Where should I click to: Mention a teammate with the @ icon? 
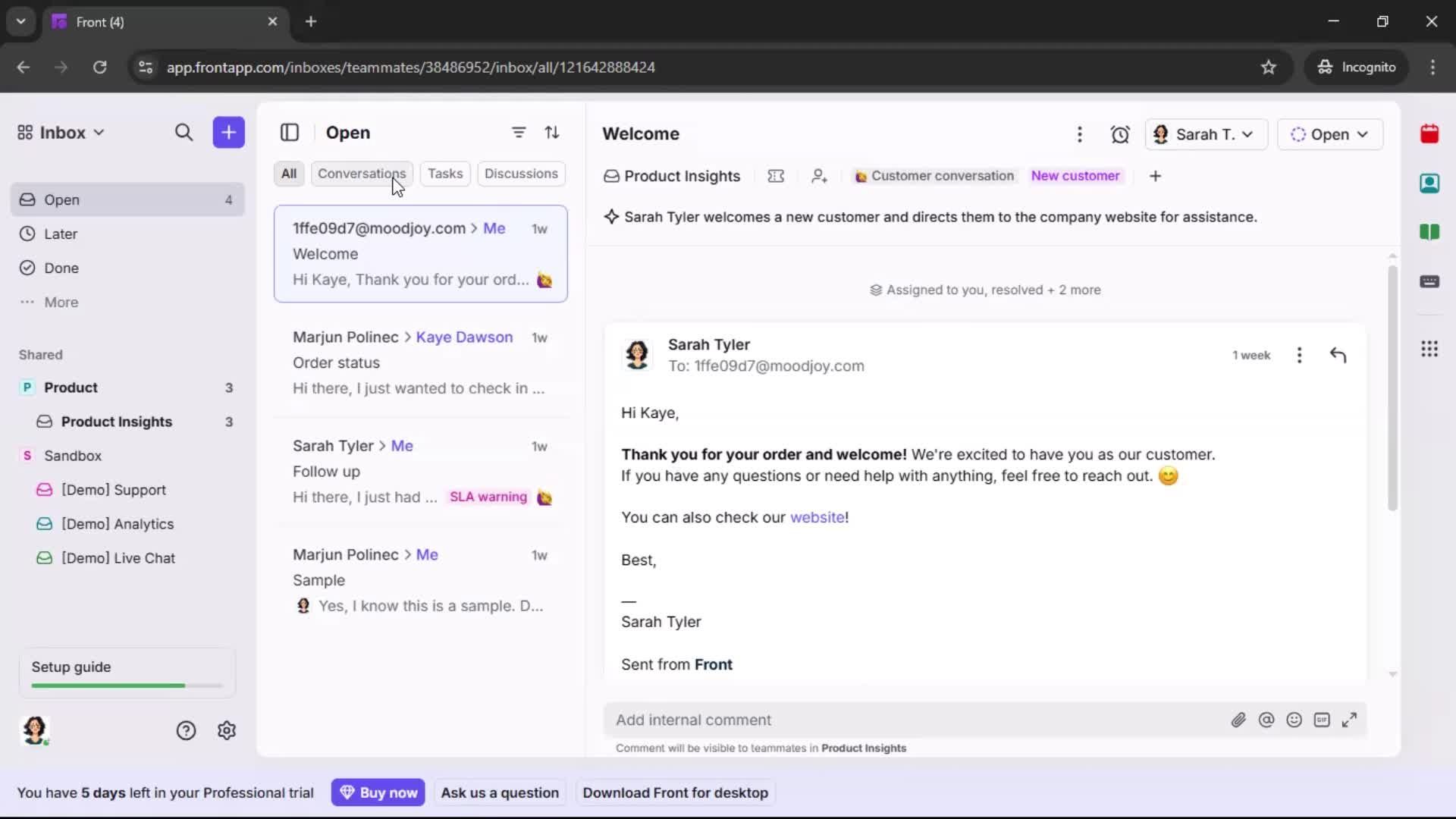click(1267, 720)
